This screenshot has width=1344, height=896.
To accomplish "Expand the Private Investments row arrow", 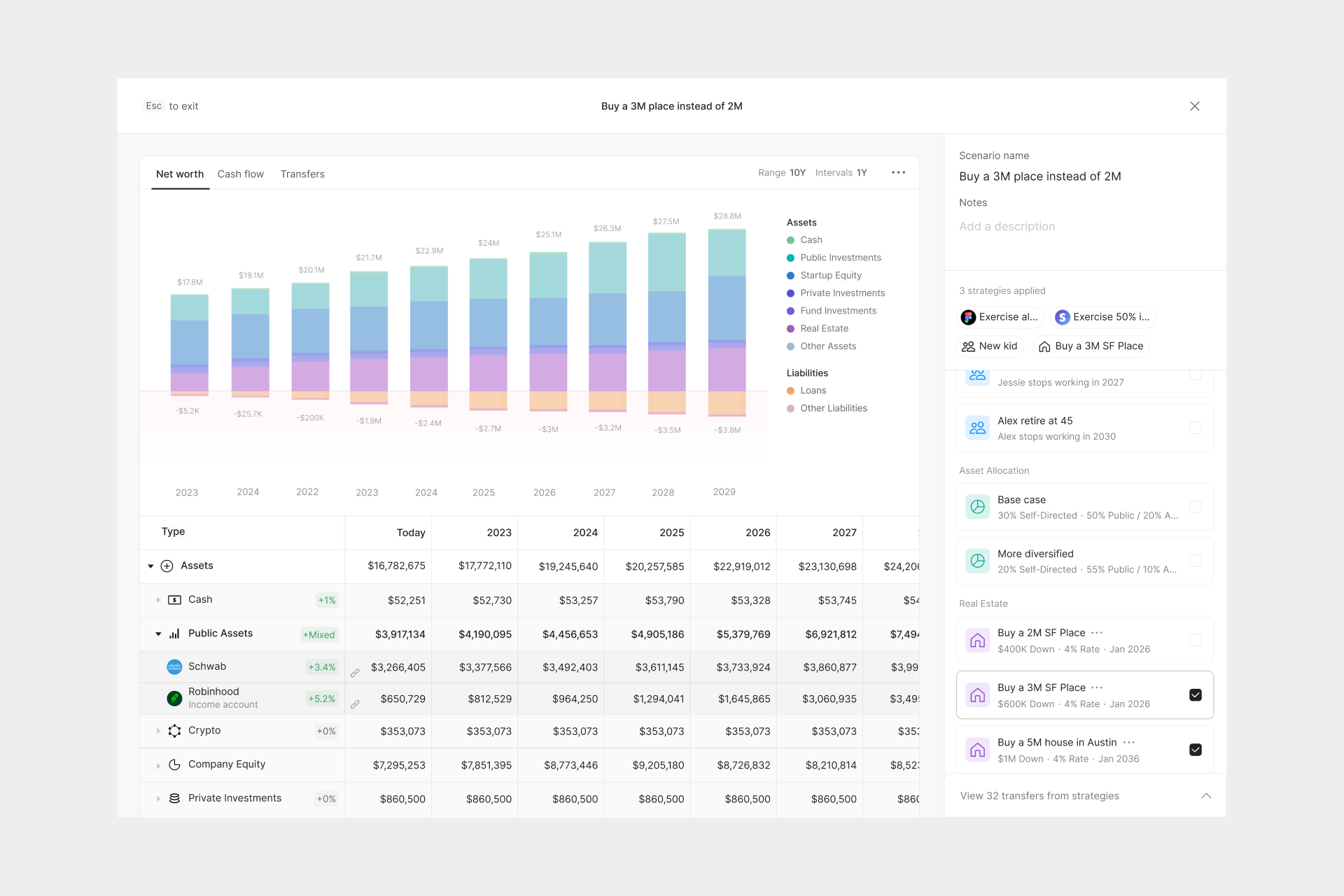I will [158, 799].
